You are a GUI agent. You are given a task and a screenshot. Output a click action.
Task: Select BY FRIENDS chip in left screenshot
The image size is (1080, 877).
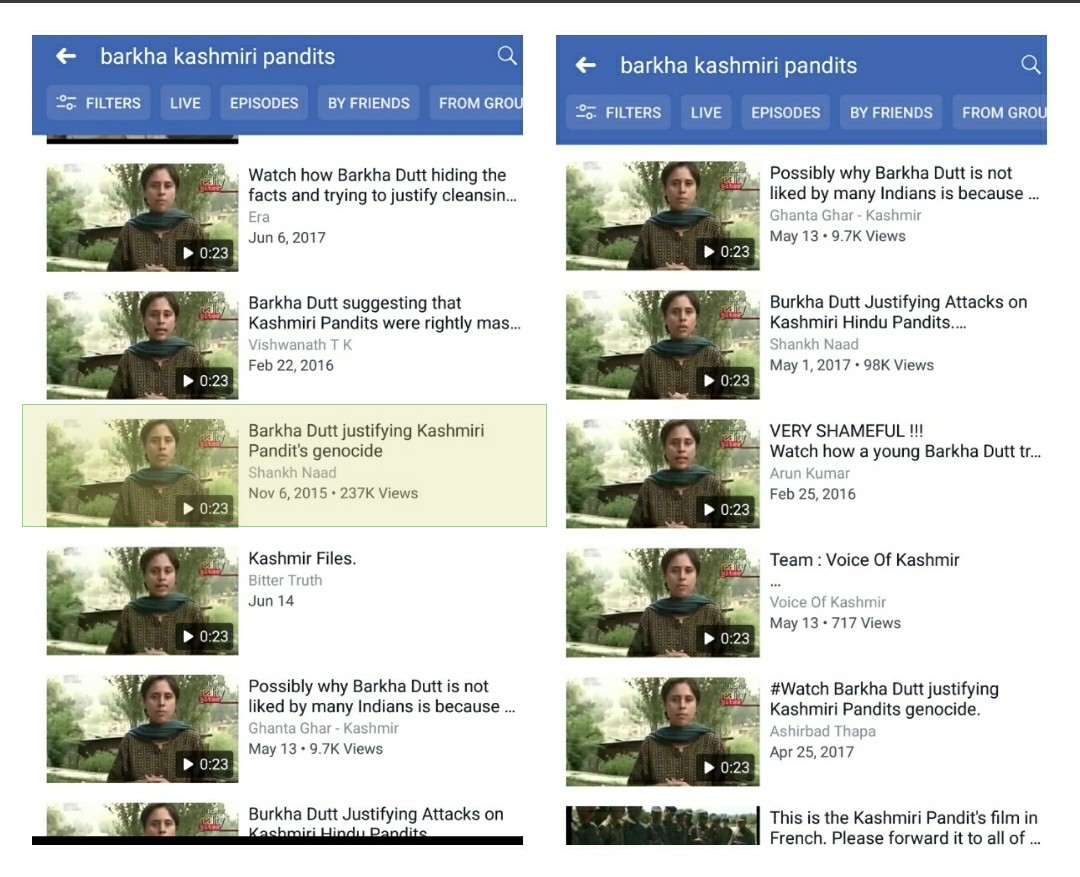[368, 103]
